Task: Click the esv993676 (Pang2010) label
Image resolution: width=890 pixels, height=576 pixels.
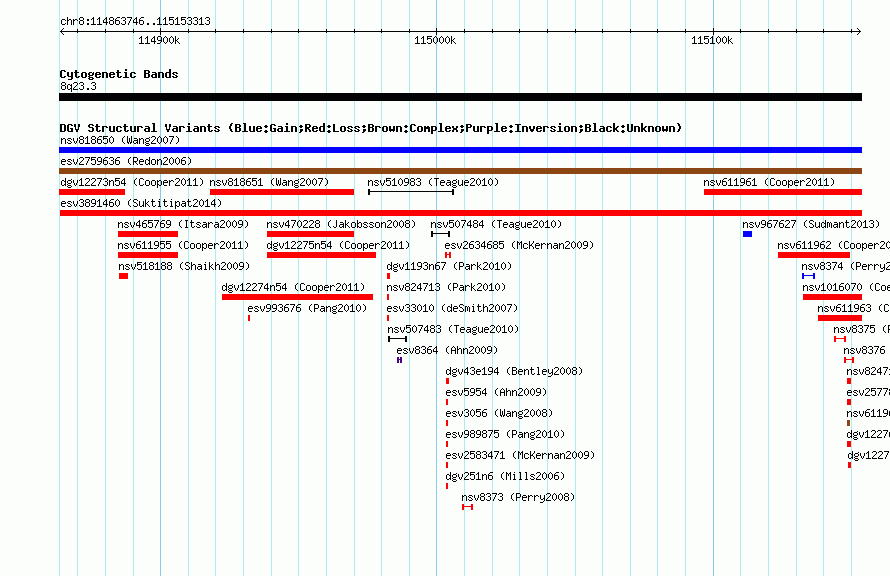Action: click(x=307, y=308)
